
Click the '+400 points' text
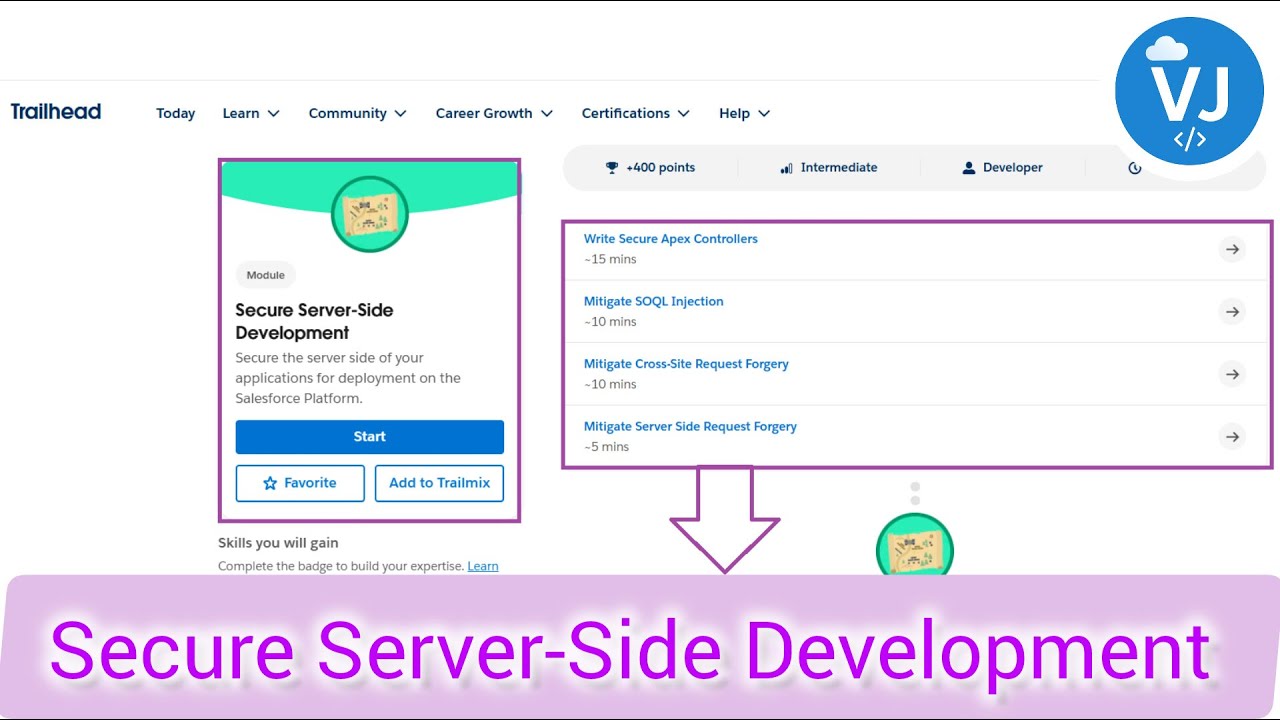660,168
